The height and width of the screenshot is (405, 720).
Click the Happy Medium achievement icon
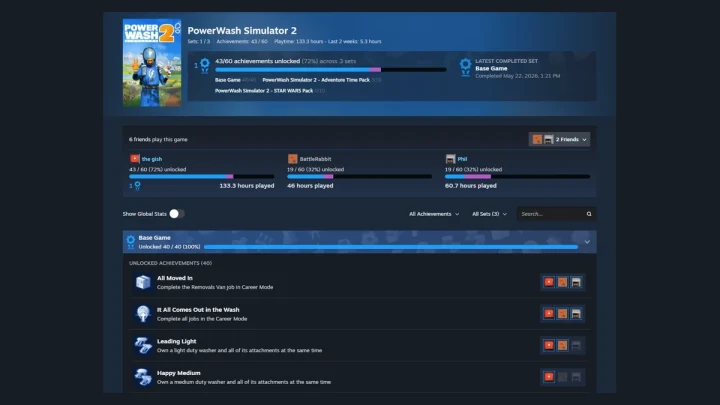pyautogui.click(x=143, y=377)
